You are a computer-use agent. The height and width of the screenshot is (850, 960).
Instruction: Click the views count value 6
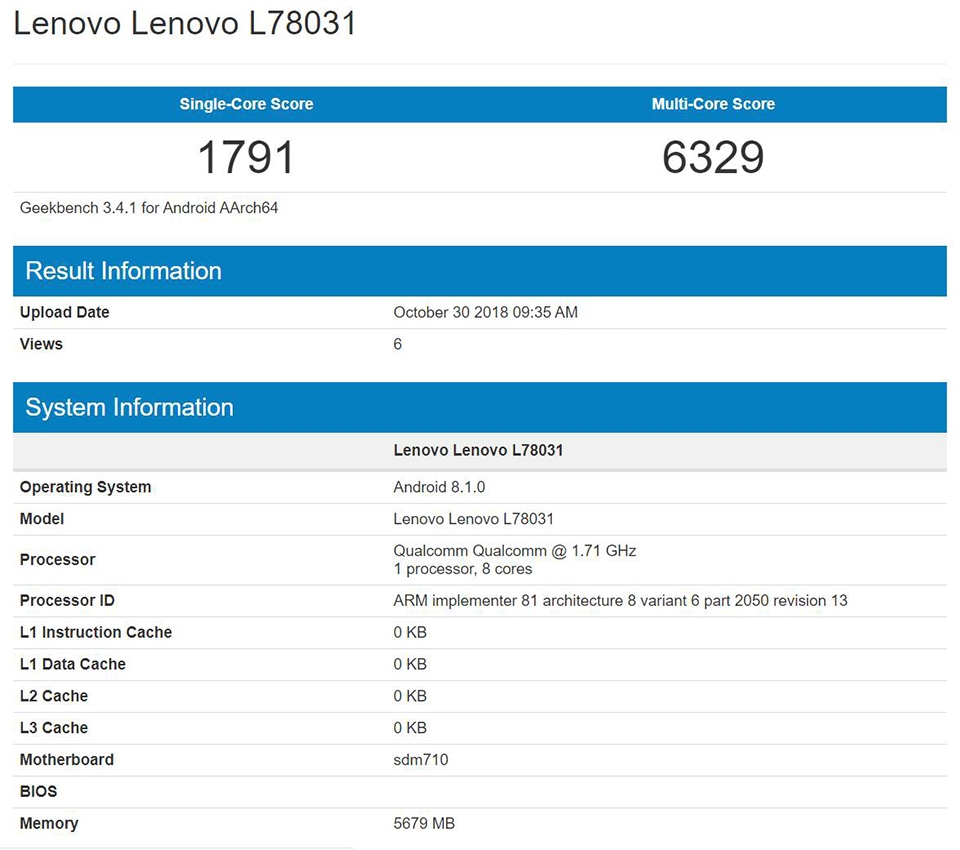tap(397, 344)
